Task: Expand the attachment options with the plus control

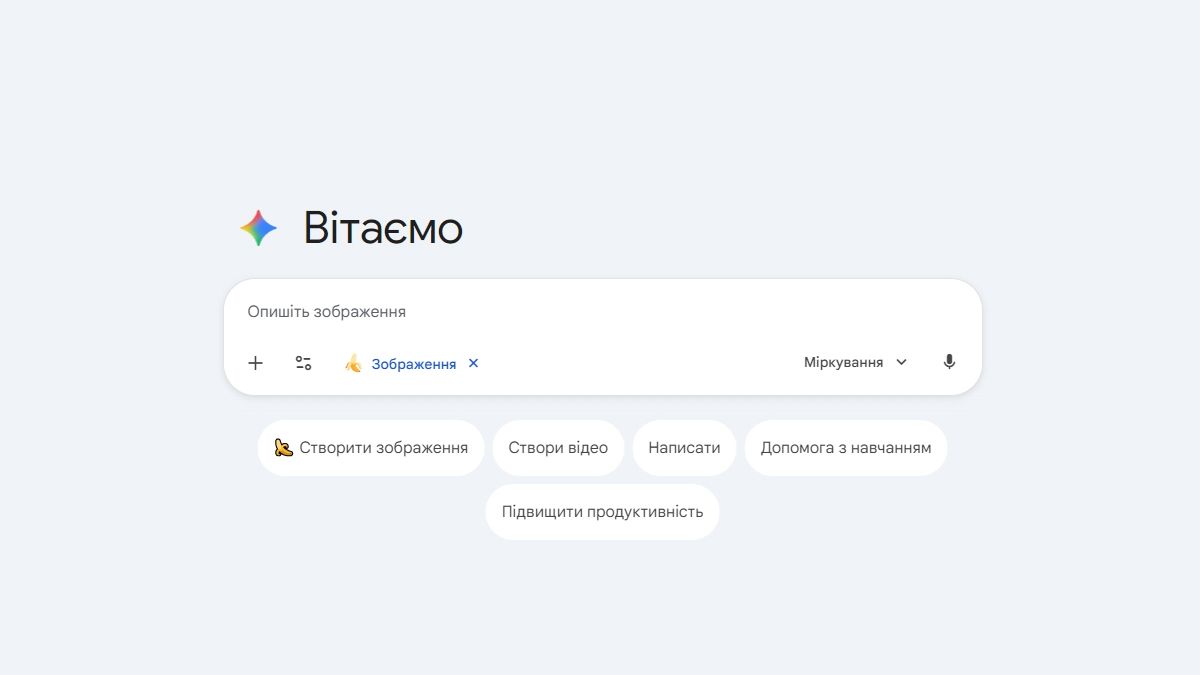Action: [x=255, y=363]
